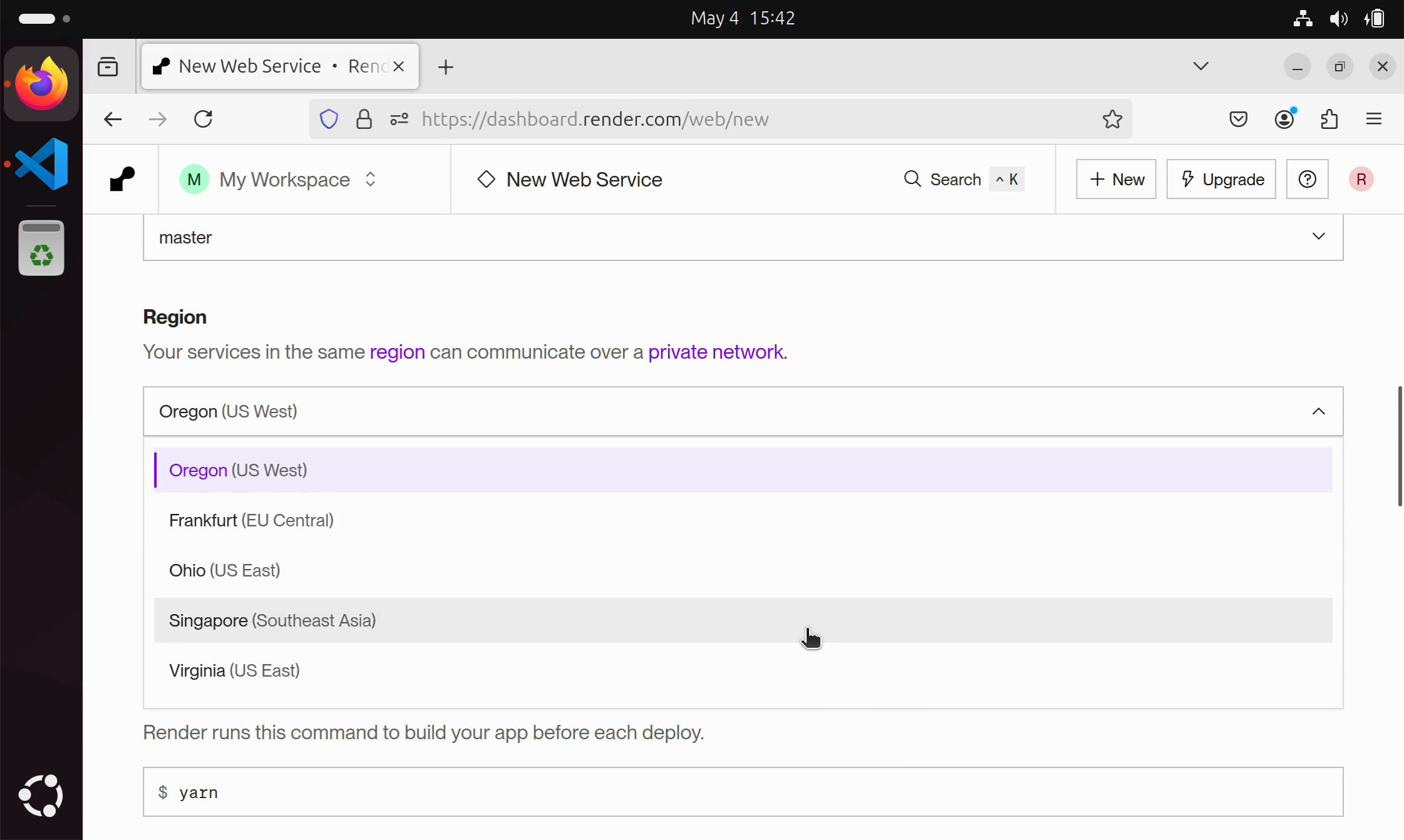This screenshot has width=1404, height=840.
Task: Click the yarn build command field
Action: pyautogui.click(x=743, y=792)
